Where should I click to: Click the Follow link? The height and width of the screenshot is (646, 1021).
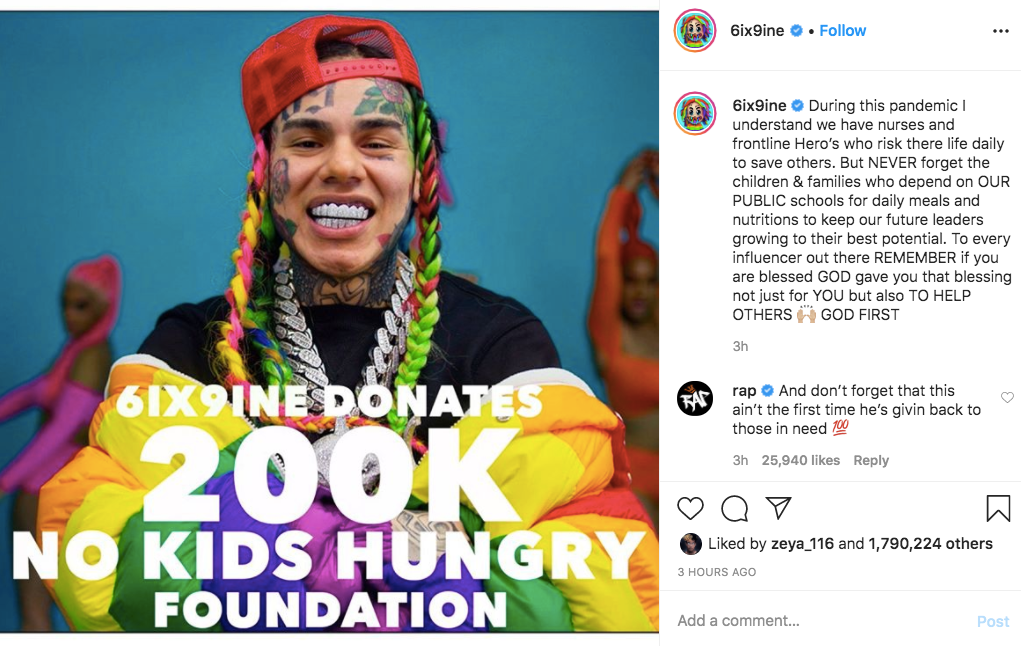tap(843, 31)
